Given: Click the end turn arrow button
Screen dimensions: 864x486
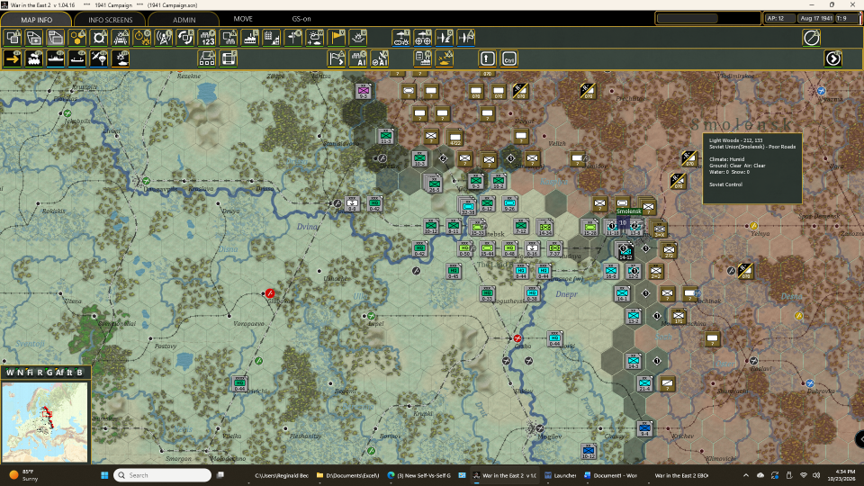Looking at the screenshot, I should coord(833,58).
